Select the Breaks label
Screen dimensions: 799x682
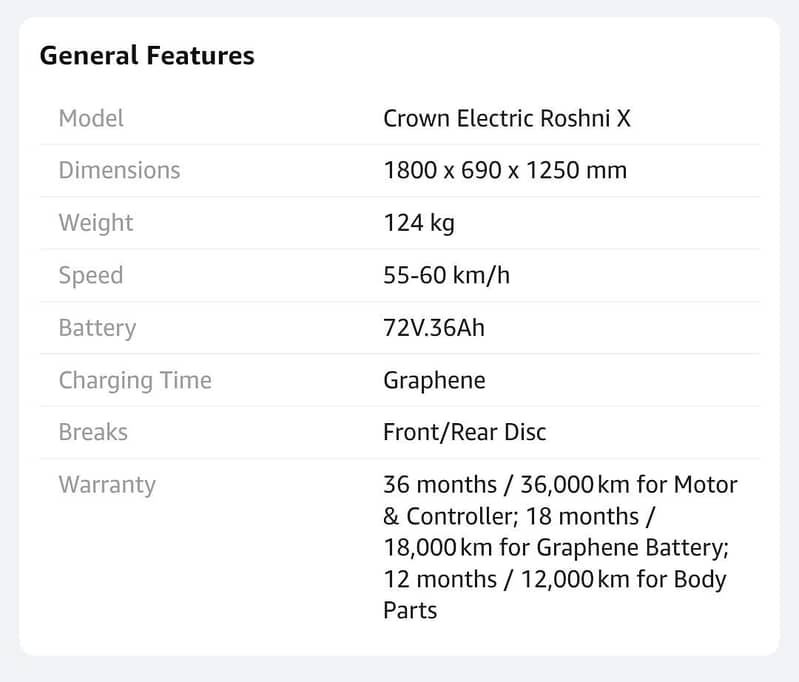tap(93, 432)
